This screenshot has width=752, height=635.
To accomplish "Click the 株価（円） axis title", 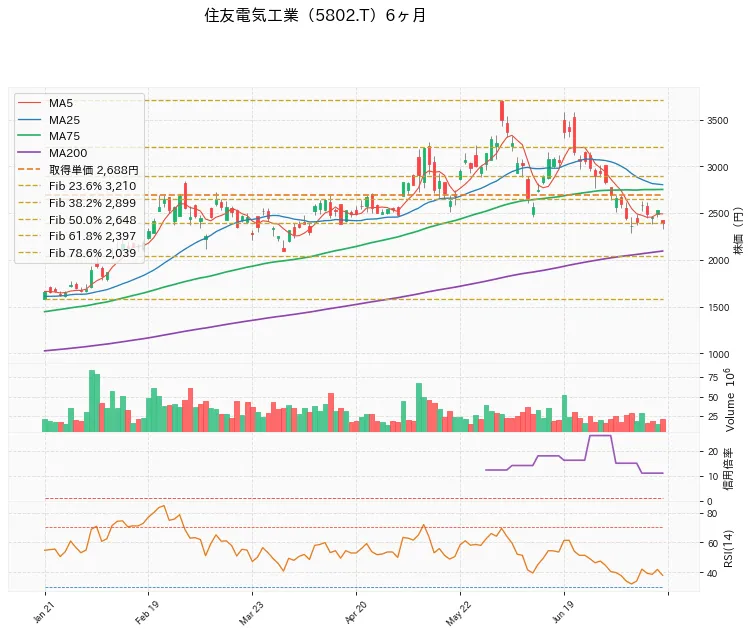I will pos(738,231).
